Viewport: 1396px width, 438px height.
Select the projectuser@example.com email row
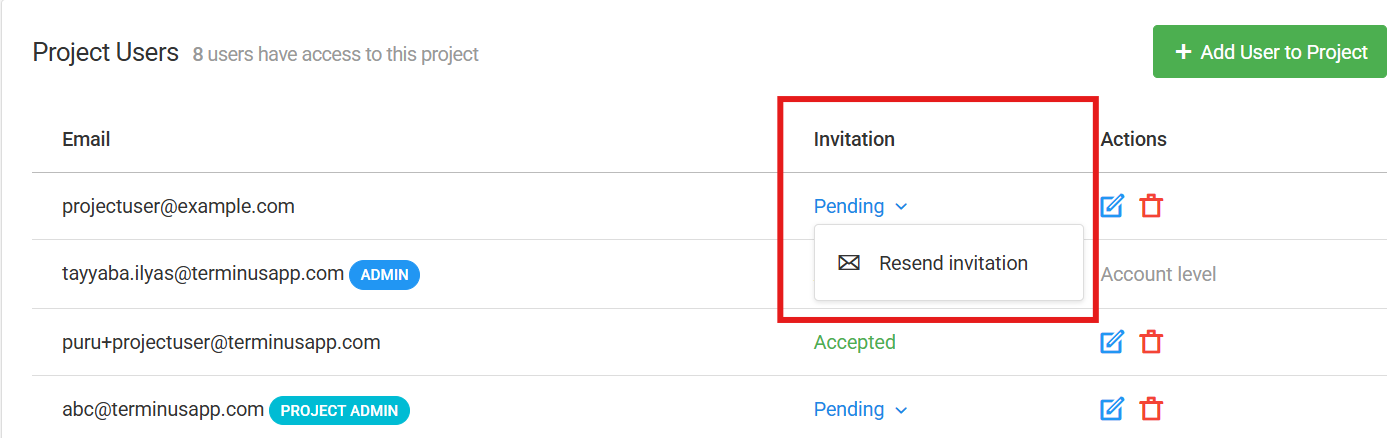click(698, 206)
